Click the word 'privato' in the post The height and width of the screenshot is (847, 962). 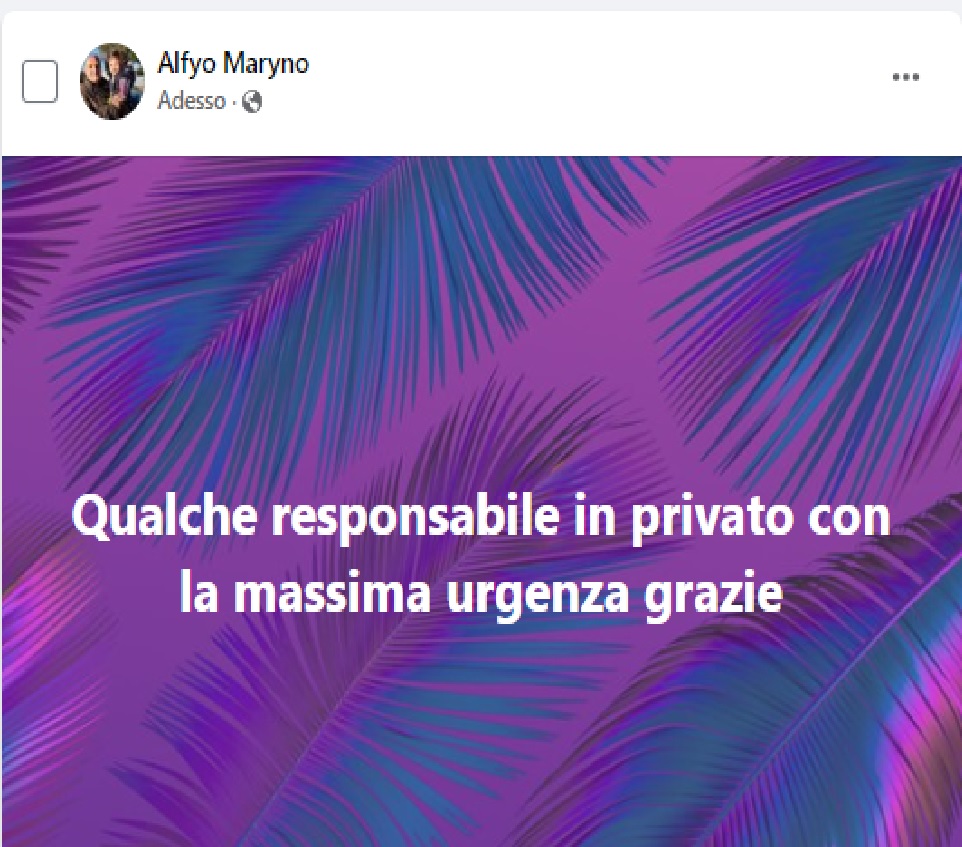pyautogui.click(x=710, y=519)
